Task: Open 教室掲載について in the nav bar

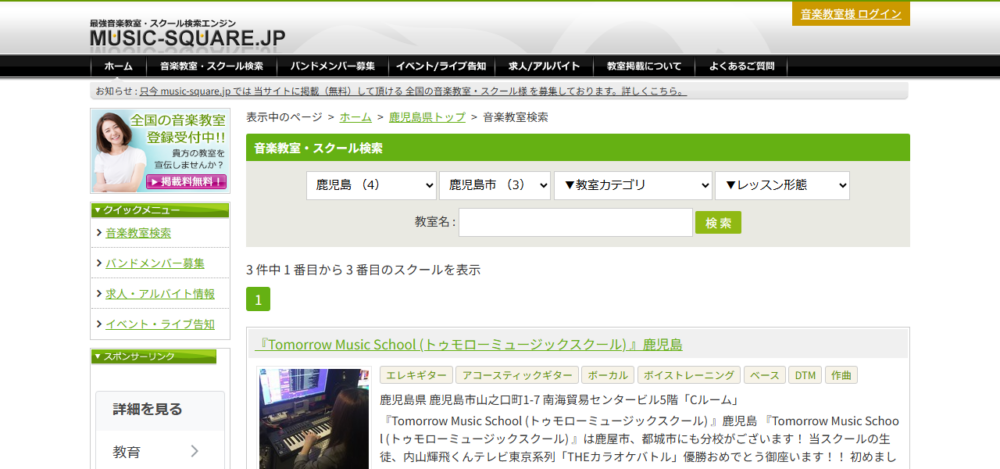Action: point(643,66)
